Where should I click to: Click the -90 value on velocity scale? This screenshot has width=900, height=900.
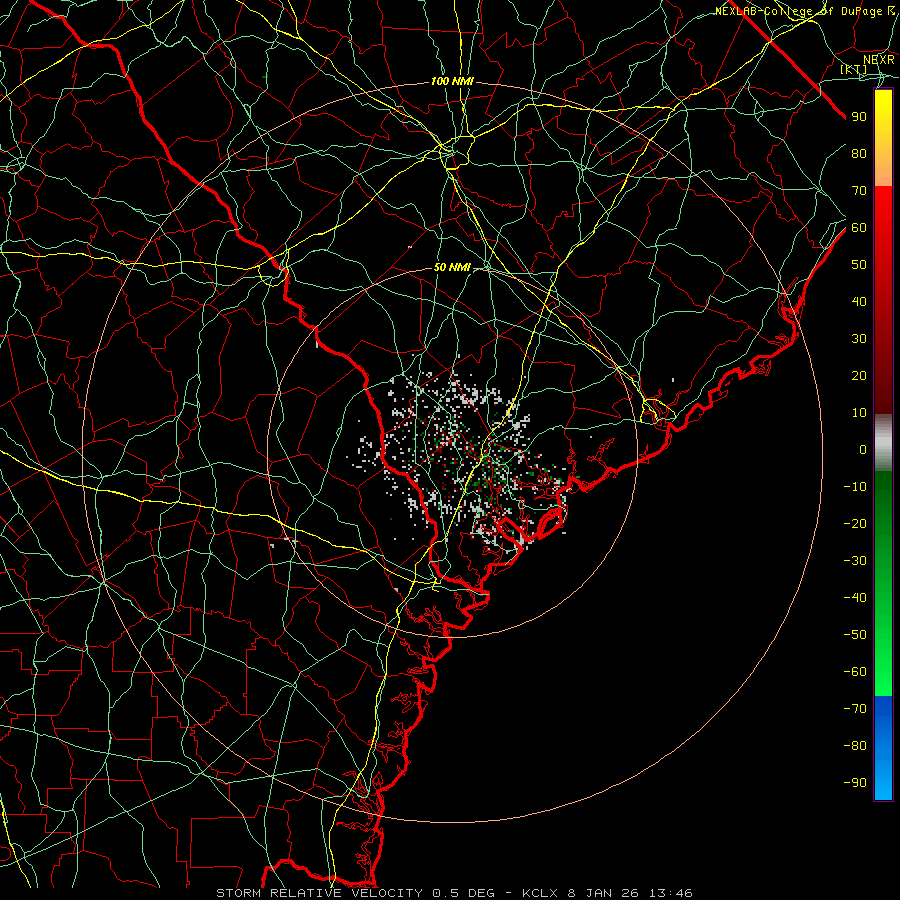(855, 783)
